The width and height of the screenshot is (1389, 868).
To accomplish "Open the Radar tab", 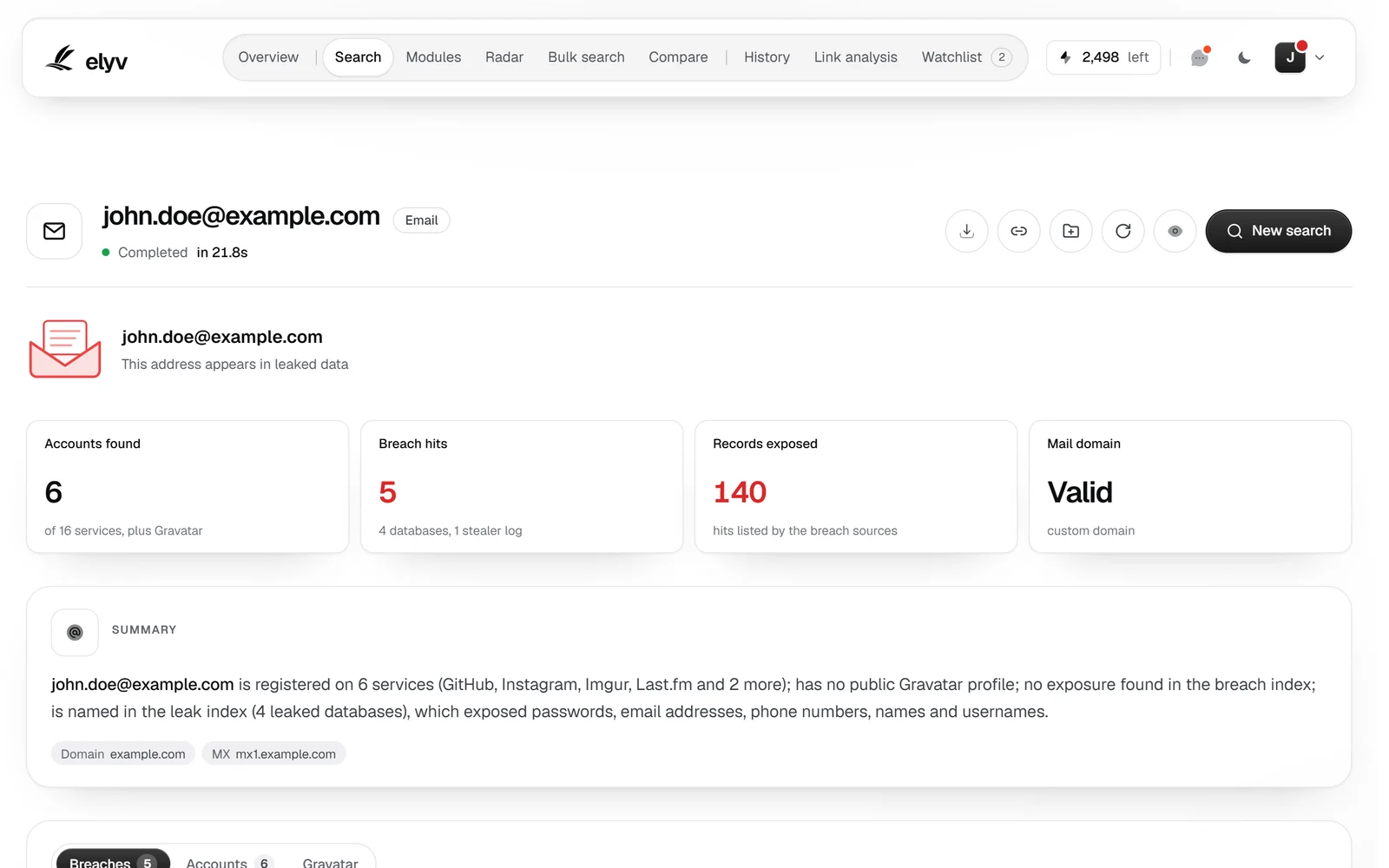I will click(x=504, y=57).
